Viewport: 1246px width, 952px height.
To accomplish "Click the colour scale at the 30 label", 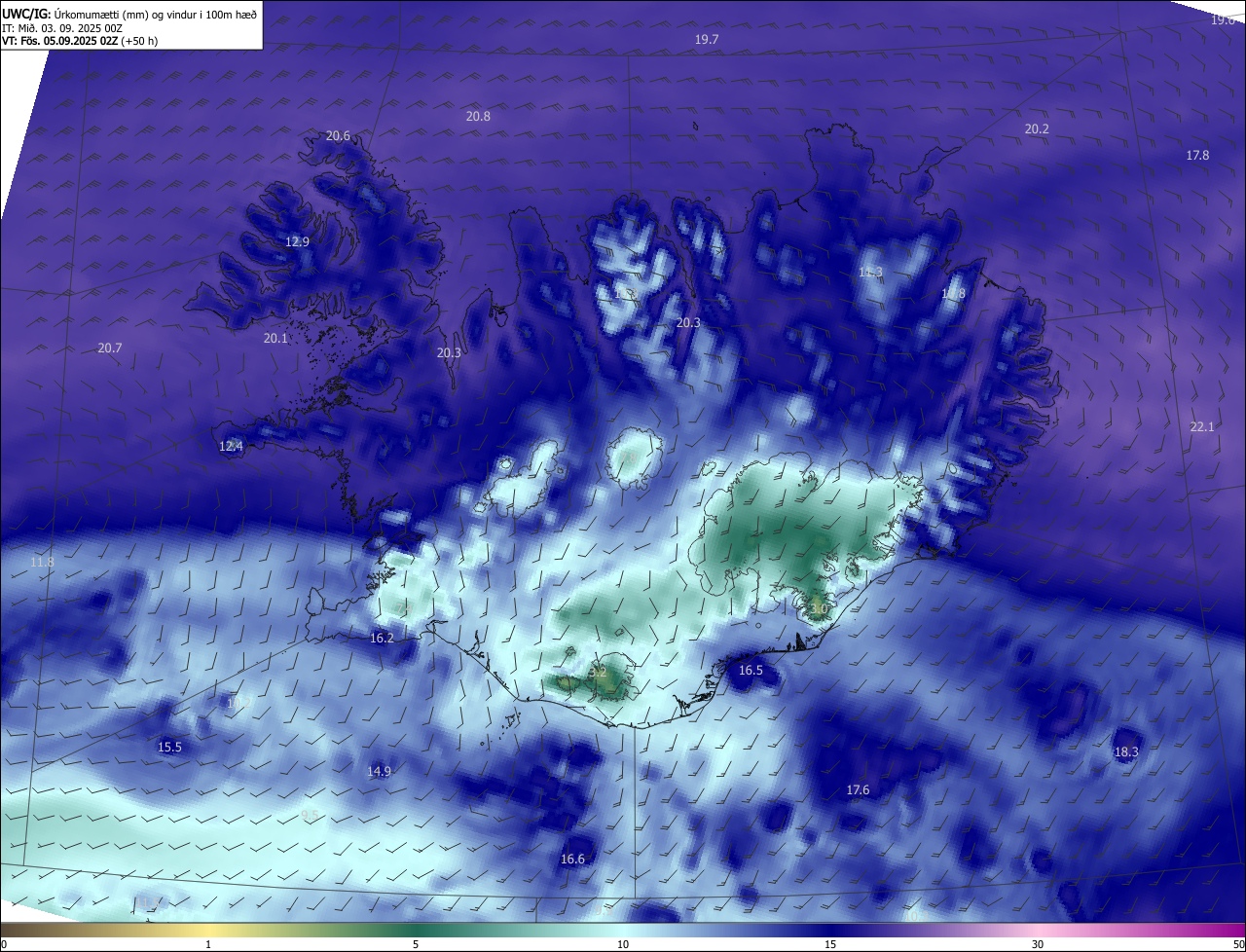I will (1038, 944).
